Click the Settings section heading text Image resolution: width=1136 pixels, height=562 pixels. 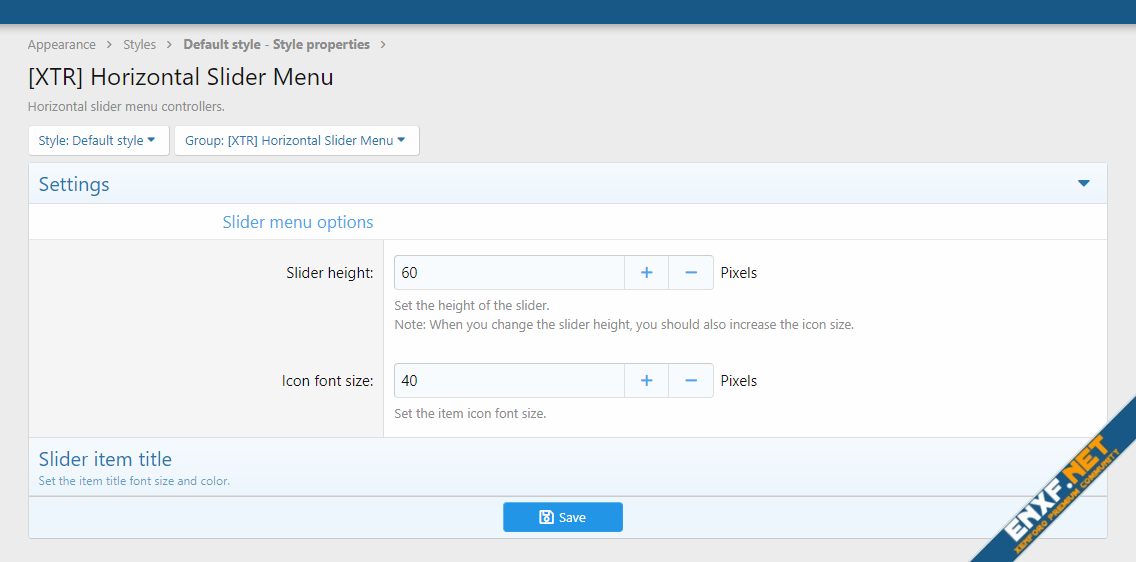click(74, 185)
